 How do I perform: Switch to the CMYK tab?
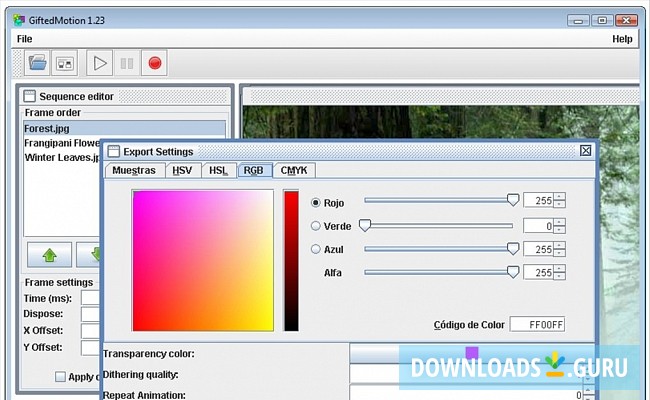tap(294, 170)
